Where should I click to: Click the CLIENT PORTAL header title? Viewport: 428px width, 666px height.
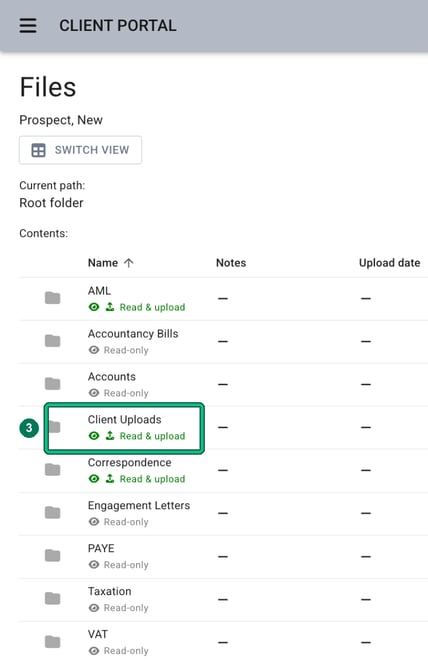tap(118, 25)
